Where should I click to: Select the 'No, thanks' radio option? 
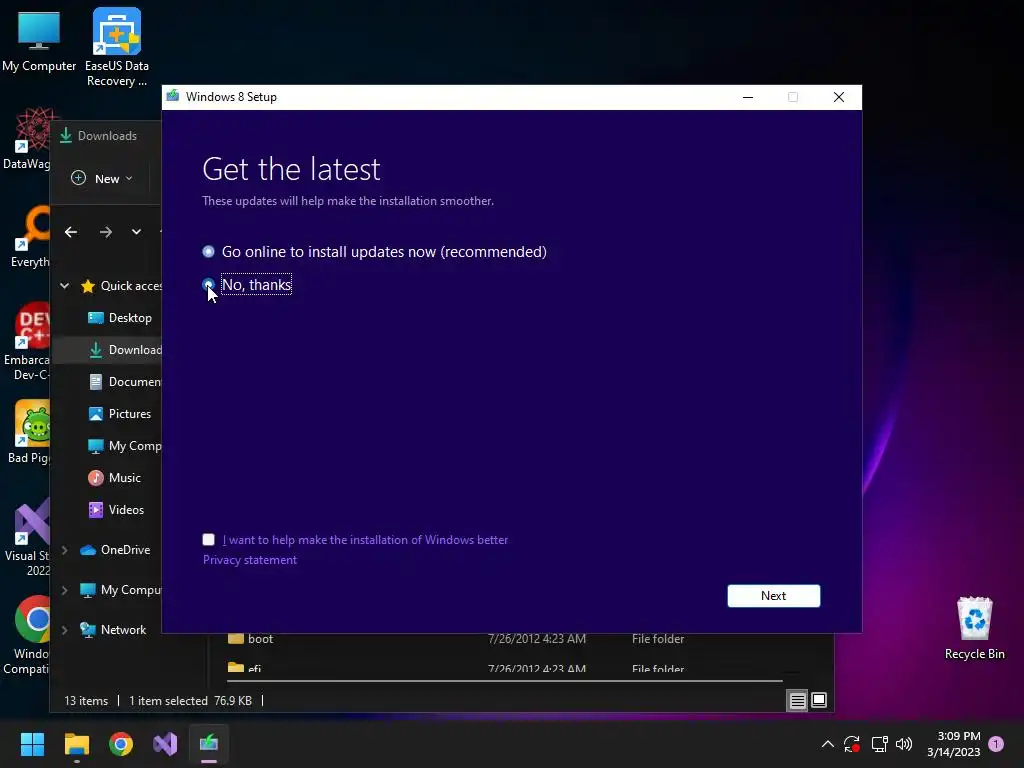tap(208, 285)
